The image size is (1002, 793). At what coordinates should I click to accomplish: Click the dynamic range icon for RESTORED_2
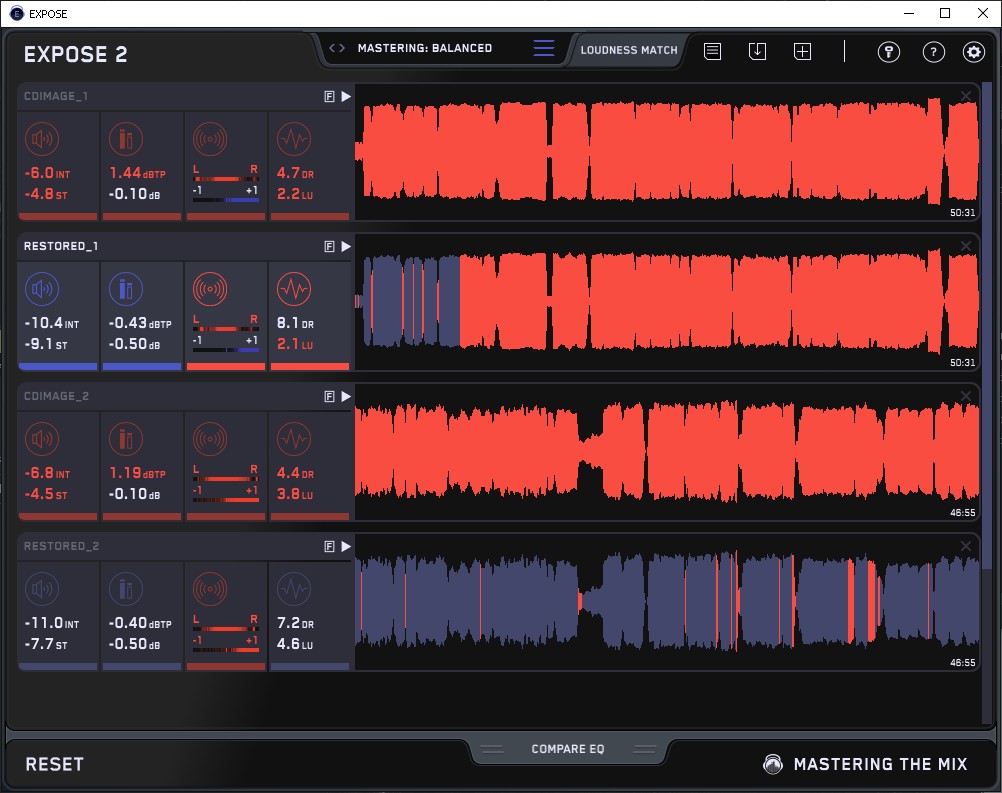coord(294,589)
